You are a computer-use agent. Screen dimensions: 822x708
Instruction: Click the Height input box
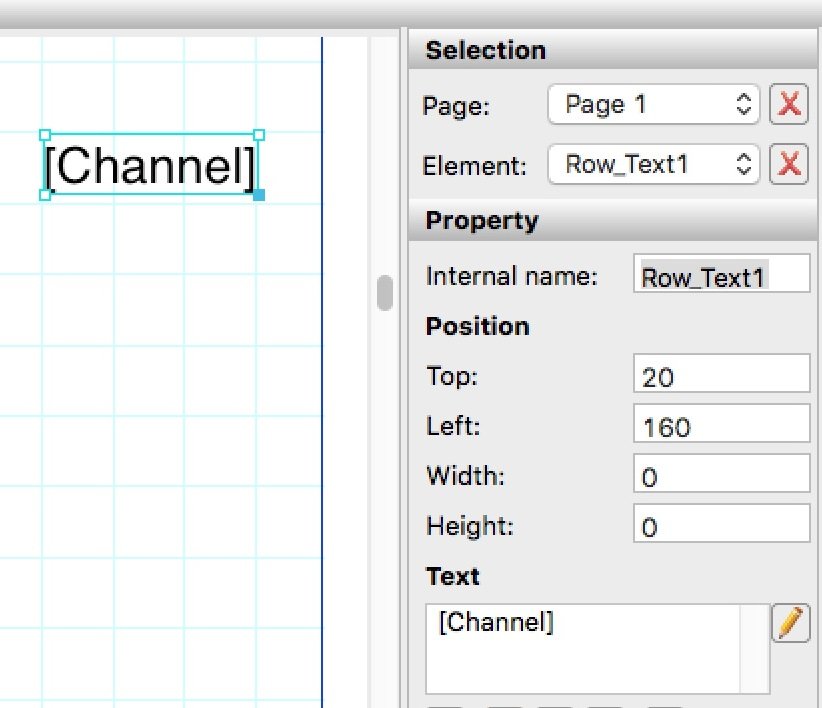coord(721,526)
